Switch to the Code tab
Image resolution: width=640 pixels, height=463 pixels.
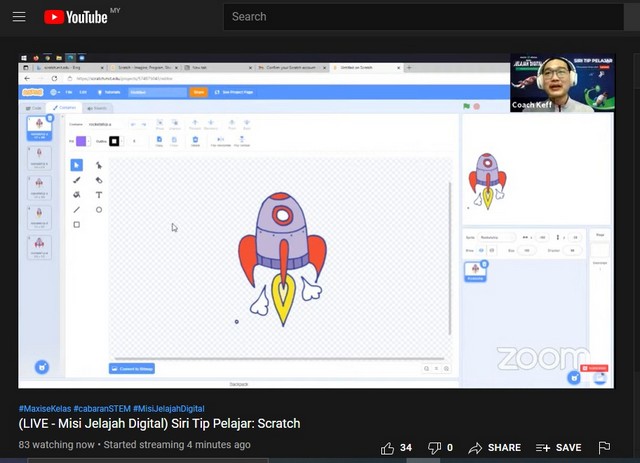point(34,107)
